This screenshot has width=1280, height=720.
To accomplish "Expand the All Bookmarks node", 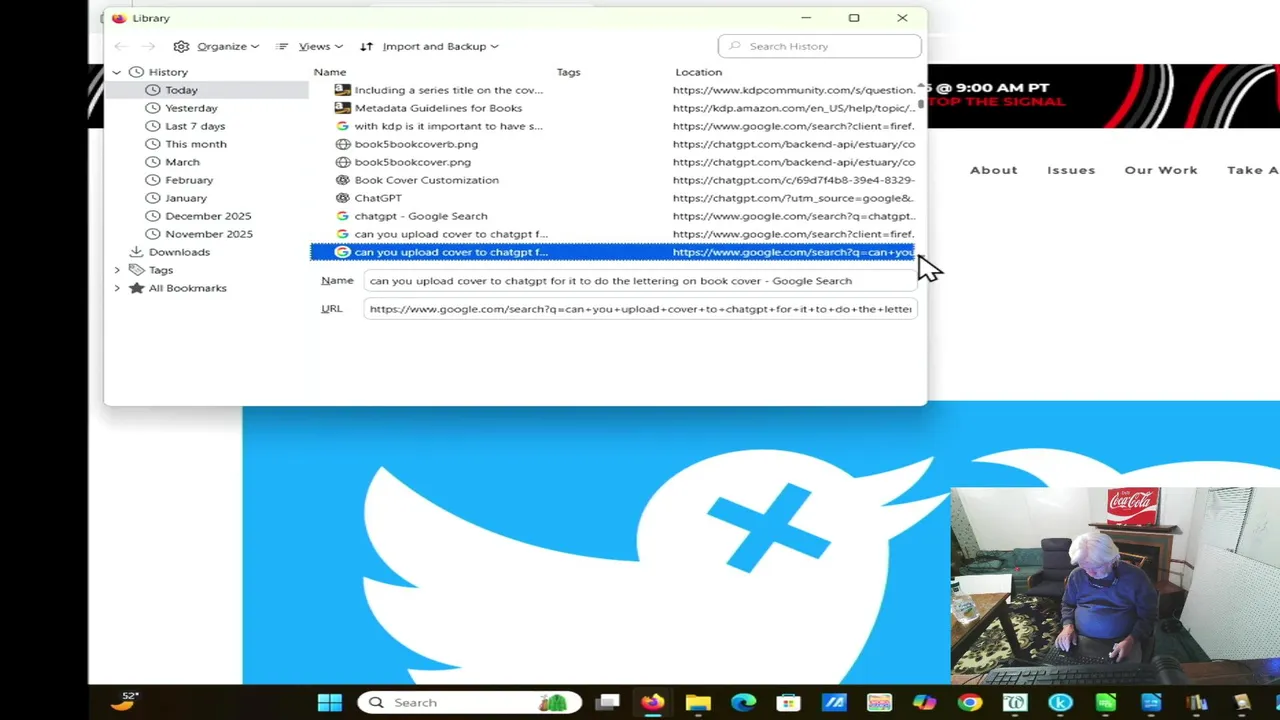I will tap(117, 288).
